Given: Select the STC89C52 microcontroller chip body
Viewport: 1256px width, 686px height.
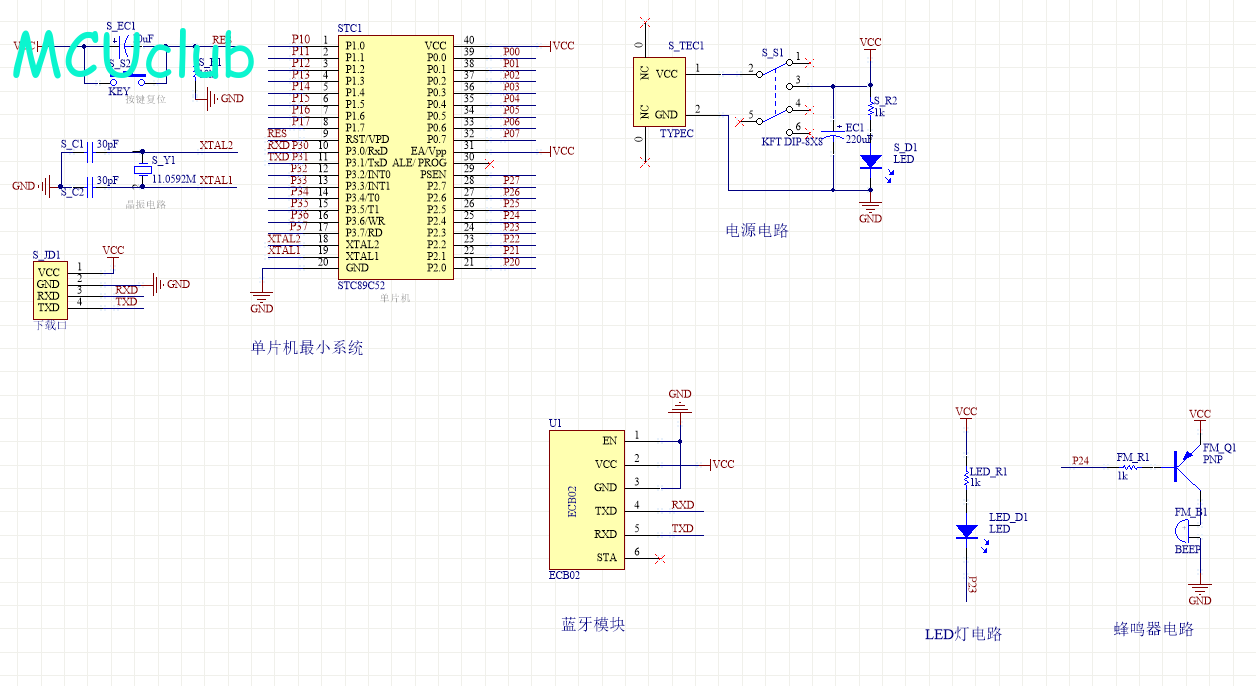Looking at the screenshot, I should [395, 157].
